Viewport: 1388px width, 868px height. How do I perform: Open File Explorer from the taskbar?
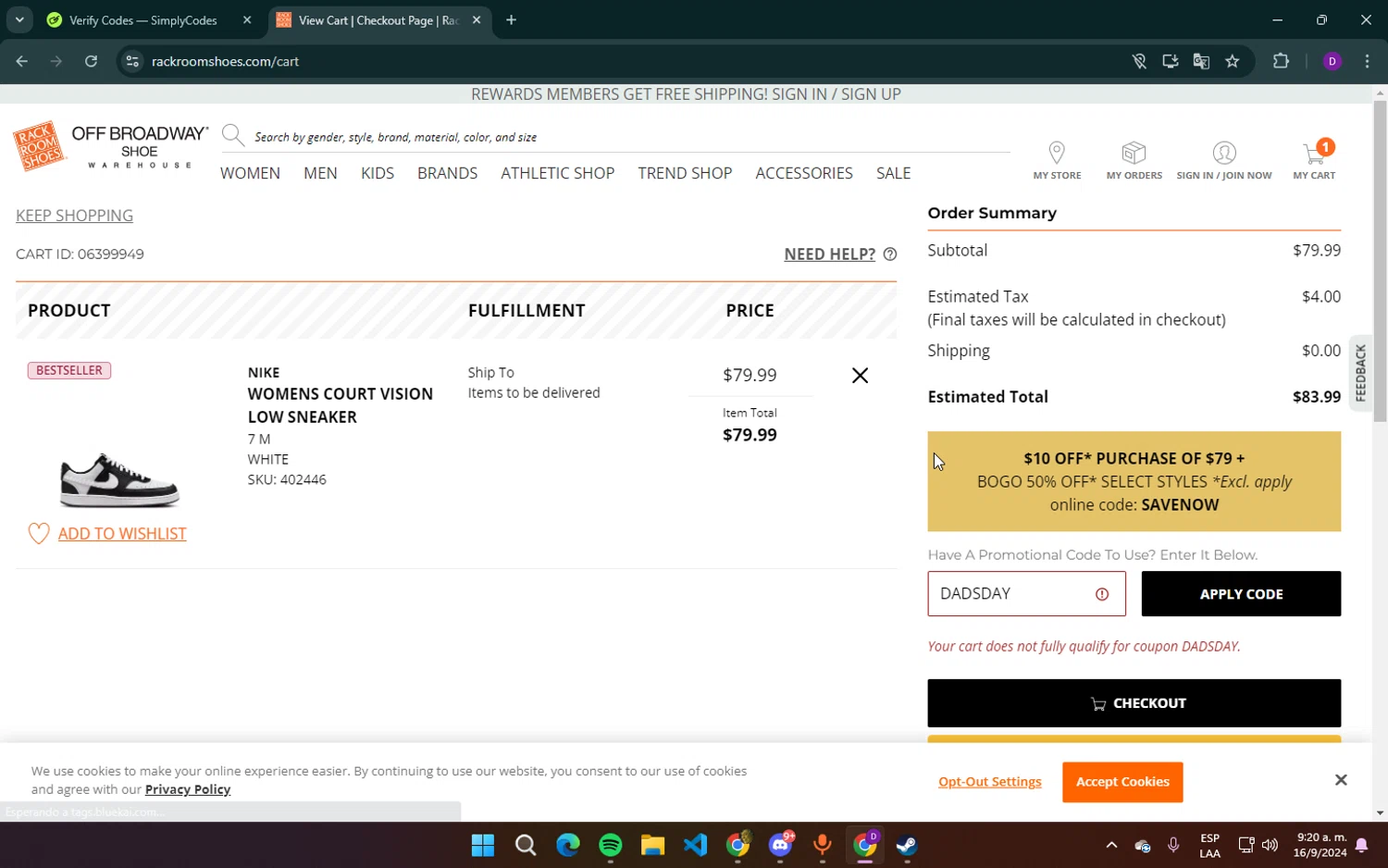coord(653,845)
